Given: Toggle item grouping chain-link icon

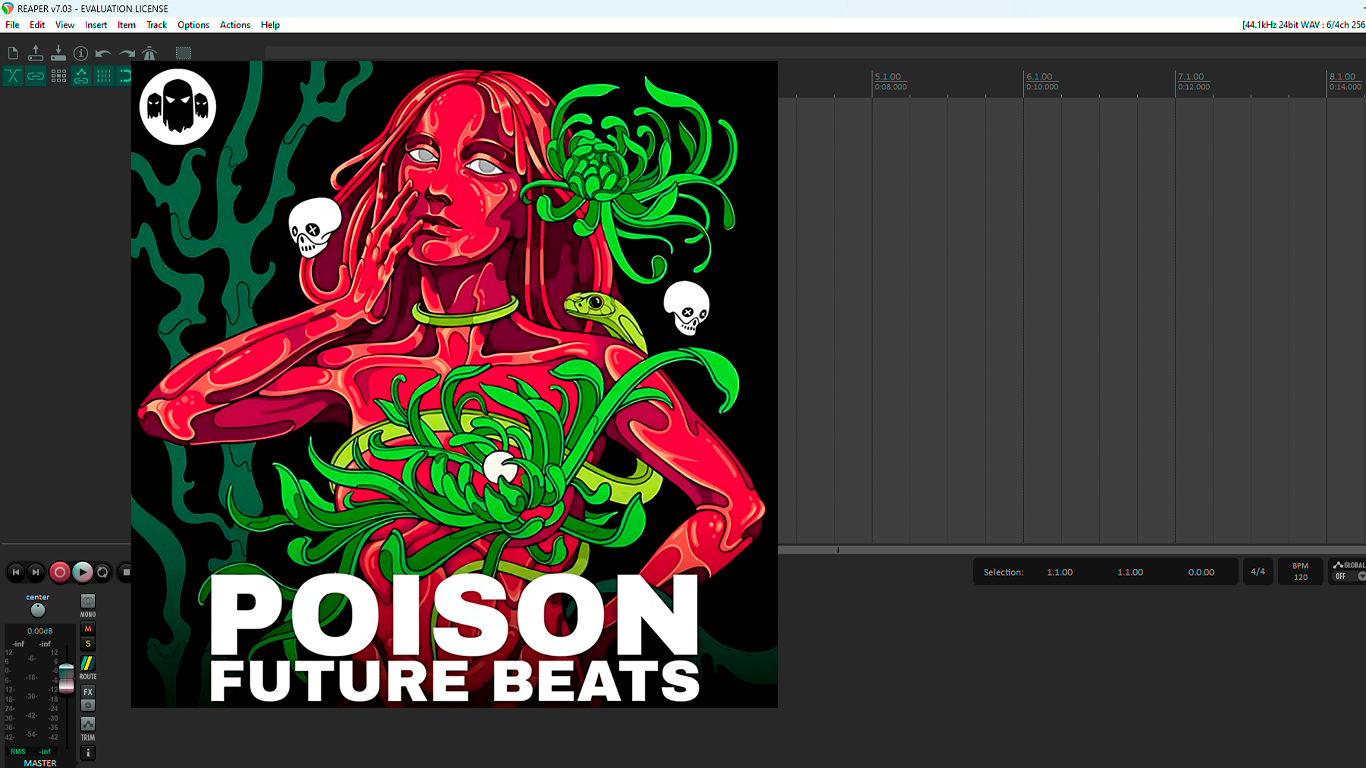Looking at the screenshot, I should pyautogui.click(x=36, y=76).
